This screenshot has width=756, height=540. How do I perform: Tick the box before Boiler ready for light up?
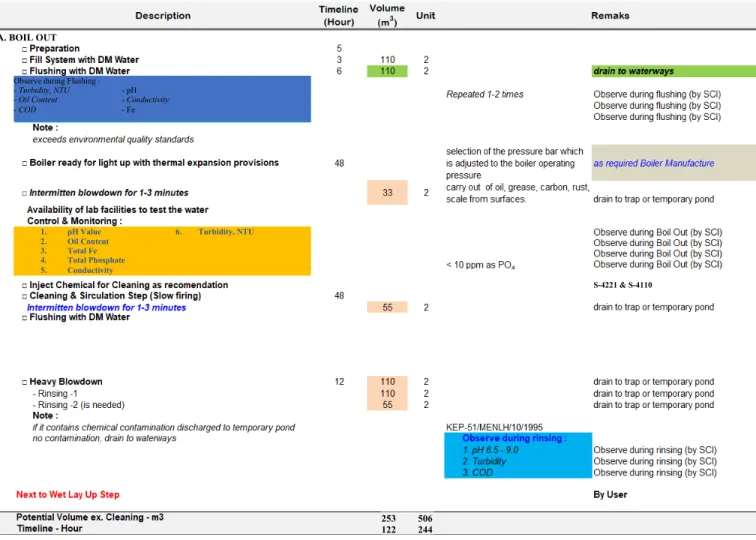click(24, 163)
